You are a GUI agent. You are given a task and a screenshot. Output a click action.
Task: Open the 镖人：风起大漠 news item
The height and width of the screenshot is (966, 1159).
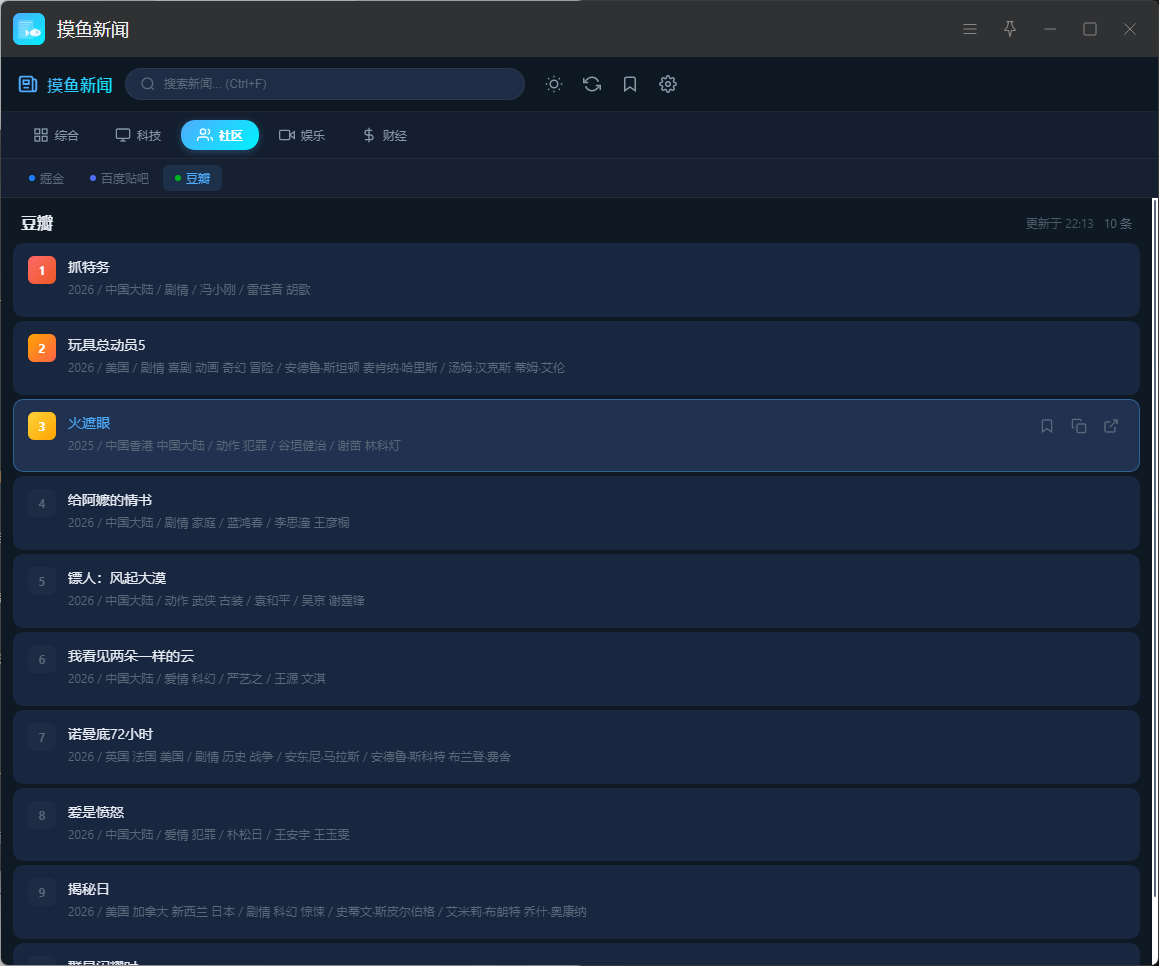pos(577,591)
